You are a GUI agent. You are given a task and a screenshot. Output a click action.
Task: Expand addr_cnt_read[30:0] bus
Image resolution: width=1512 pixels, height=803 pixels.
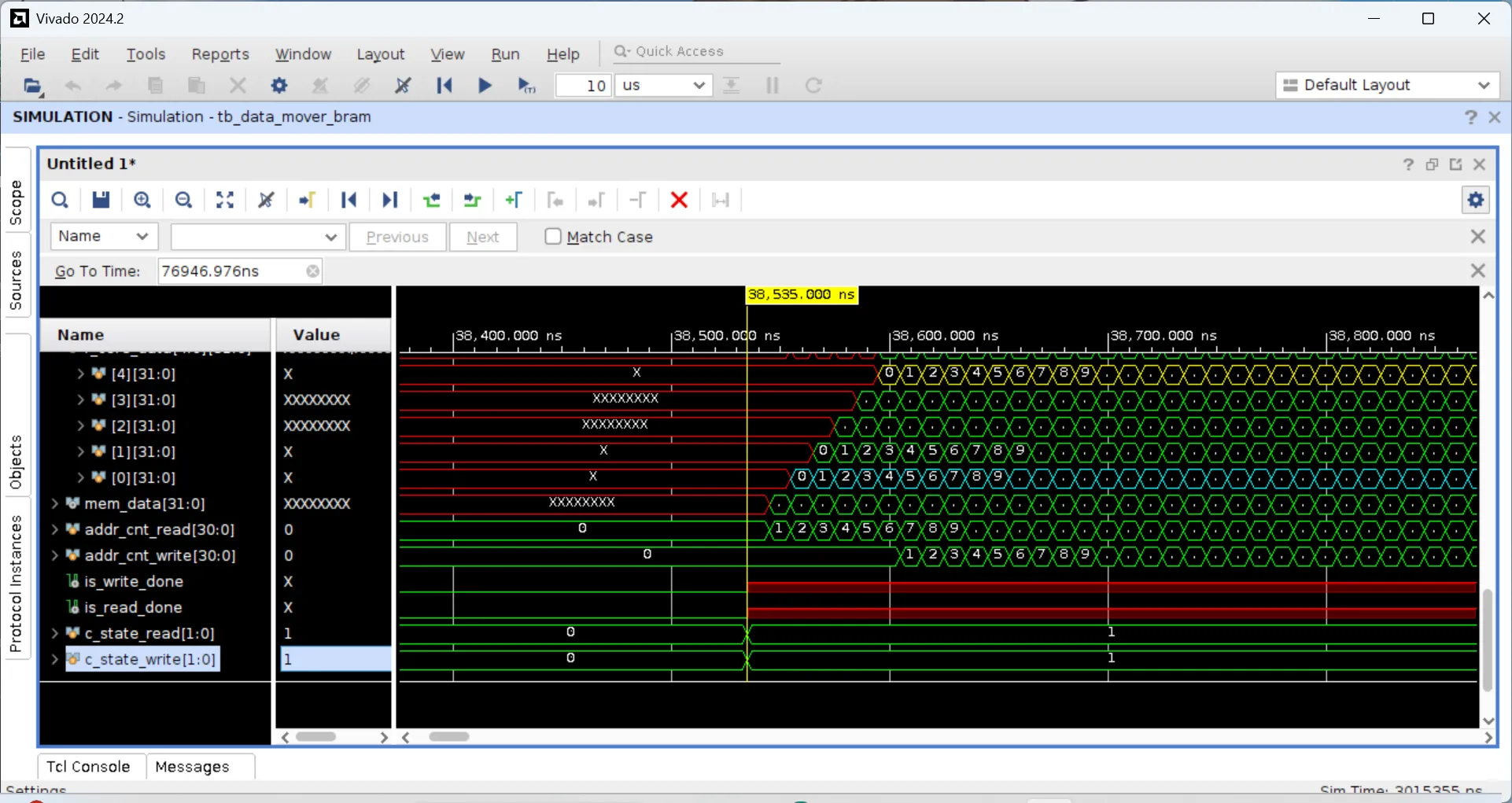[55, 529]
